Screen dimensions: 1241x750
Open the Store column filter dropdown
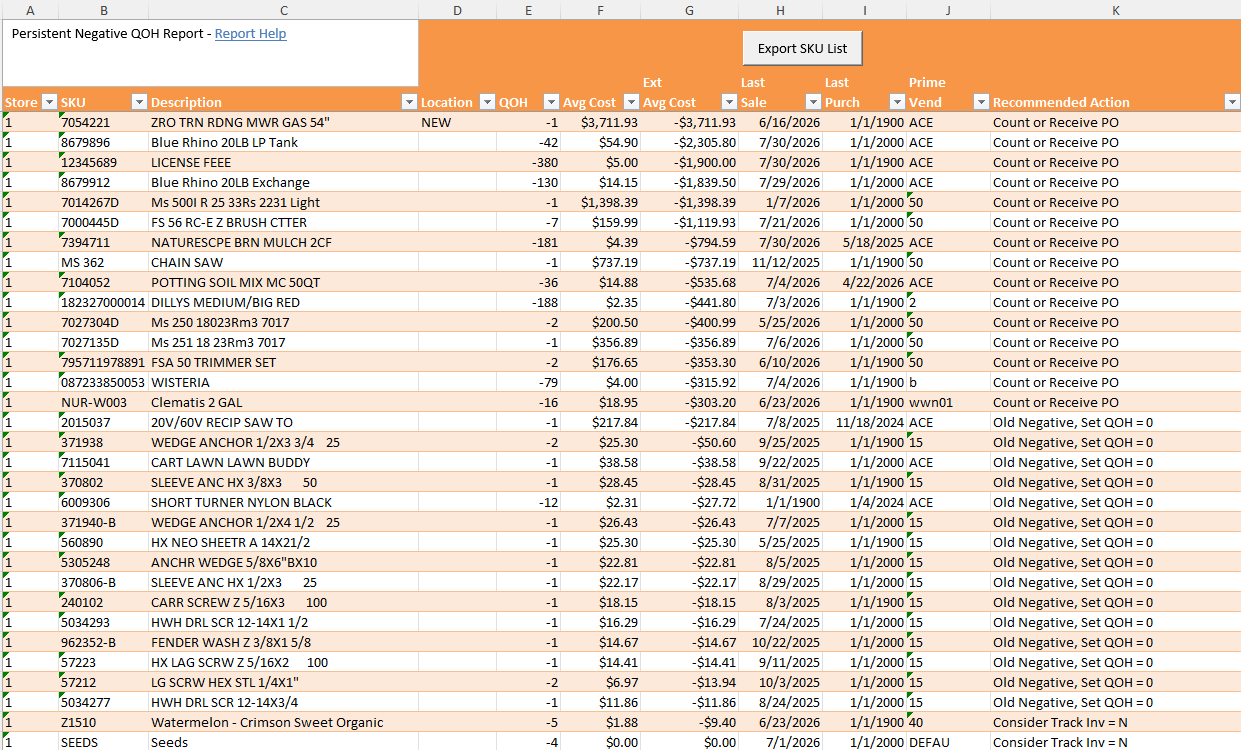pos(48,102)
